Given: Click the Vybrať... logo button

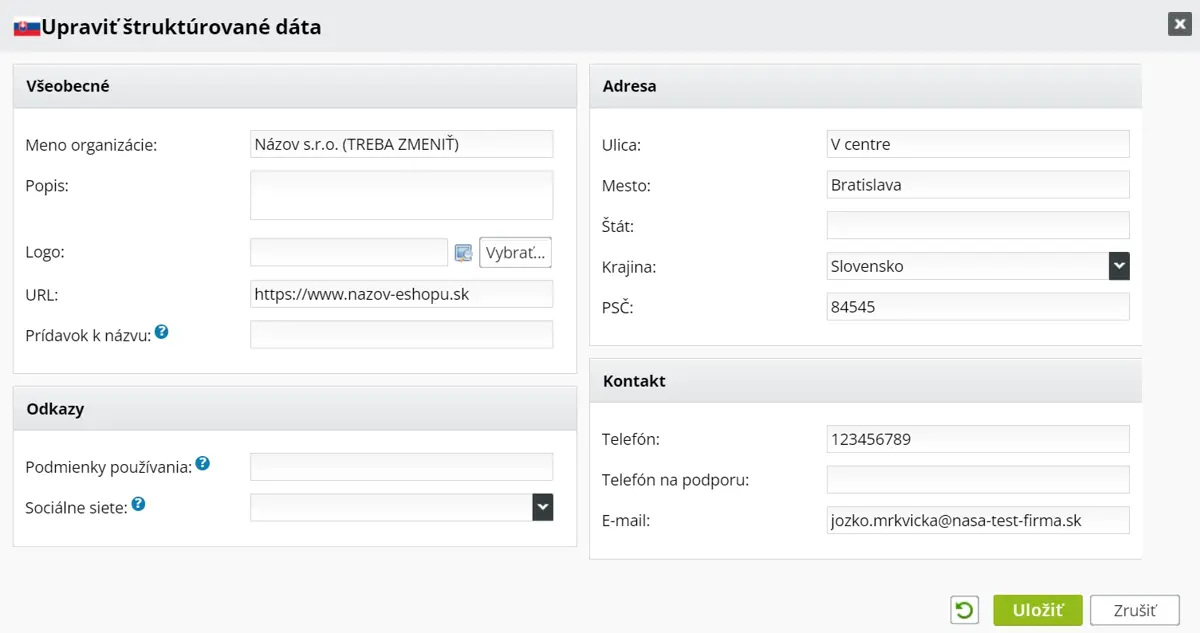Looking at the screenshot, I should pos(516,253).
